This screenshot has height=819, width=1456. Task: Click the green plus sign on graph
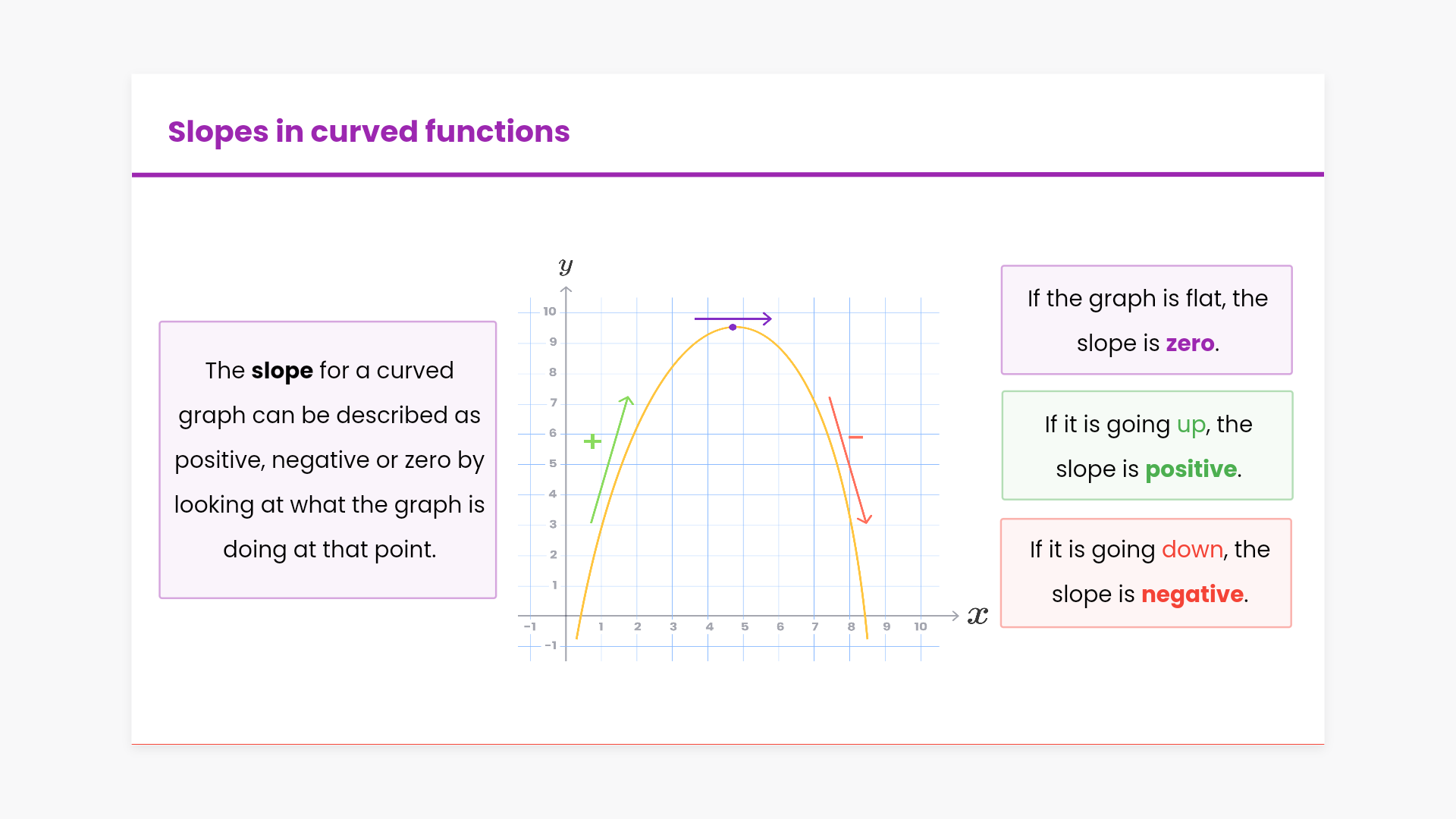pyautogui.click(x=592, y=441)
